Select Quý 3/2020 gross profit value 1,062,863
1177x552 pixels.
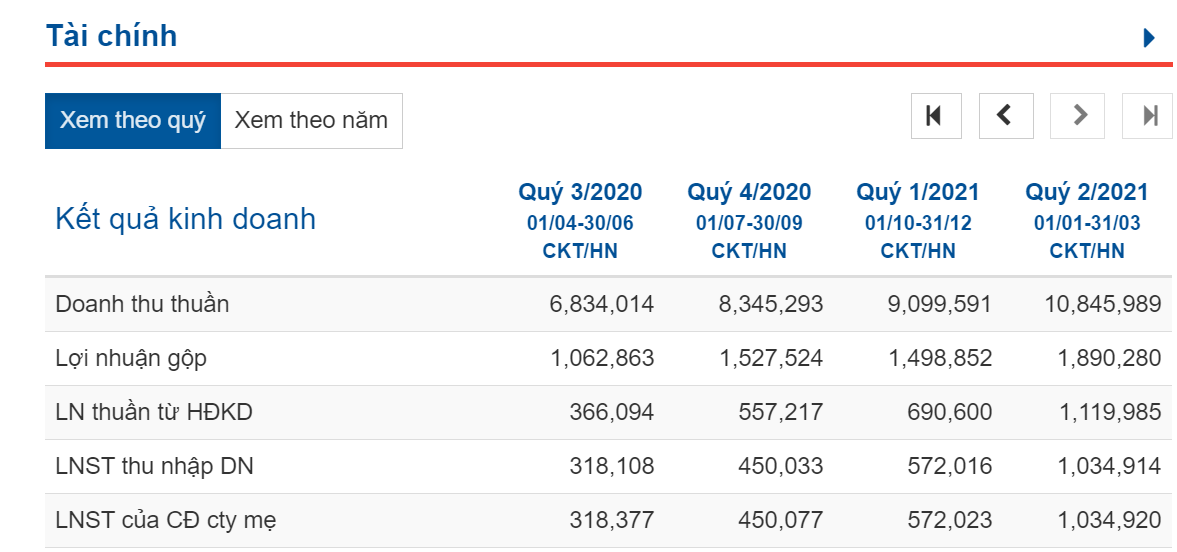click(x=602, y=358)
